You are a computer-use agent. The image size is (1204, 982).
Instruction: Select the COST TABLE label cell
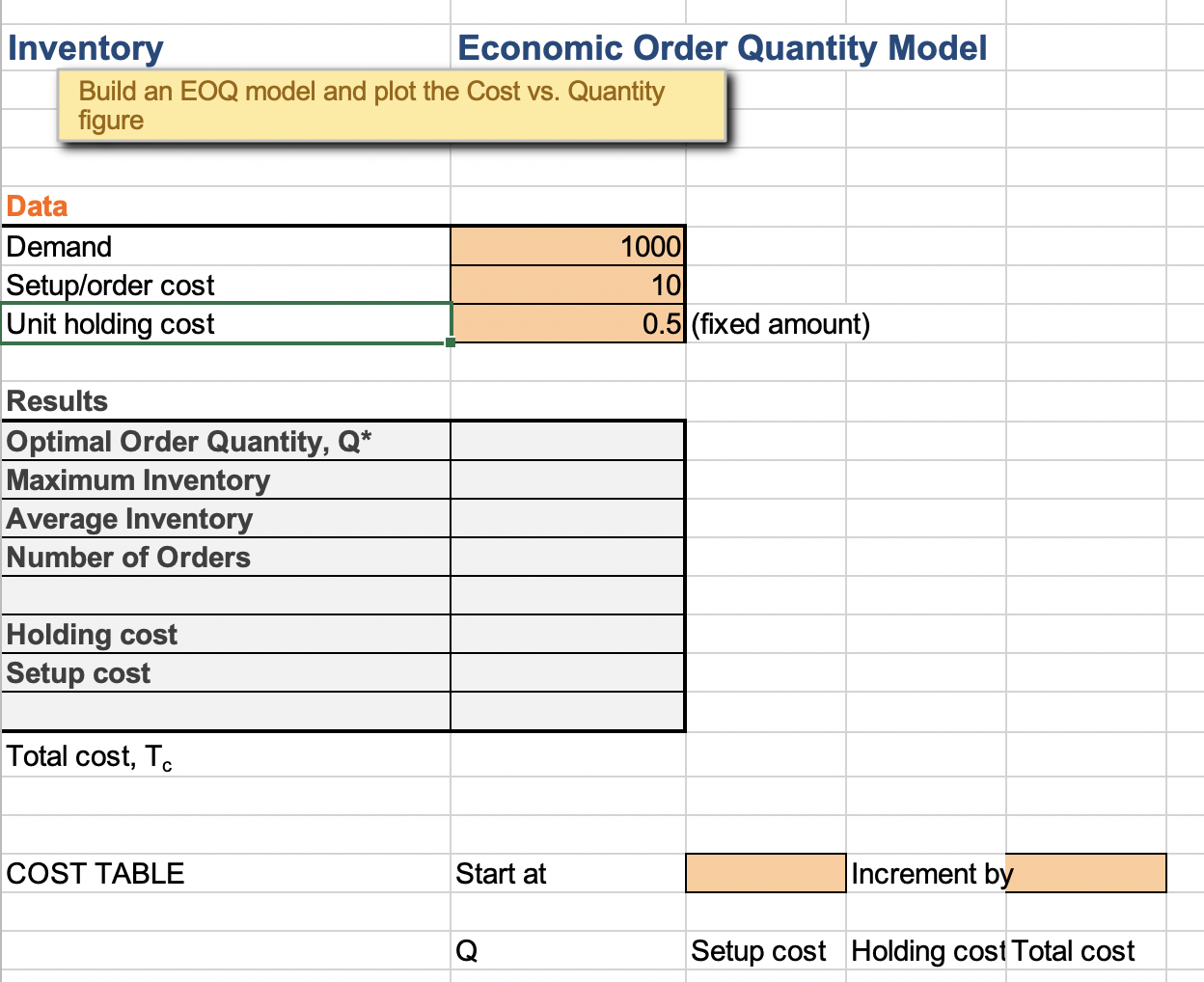[x=95, y=873]
